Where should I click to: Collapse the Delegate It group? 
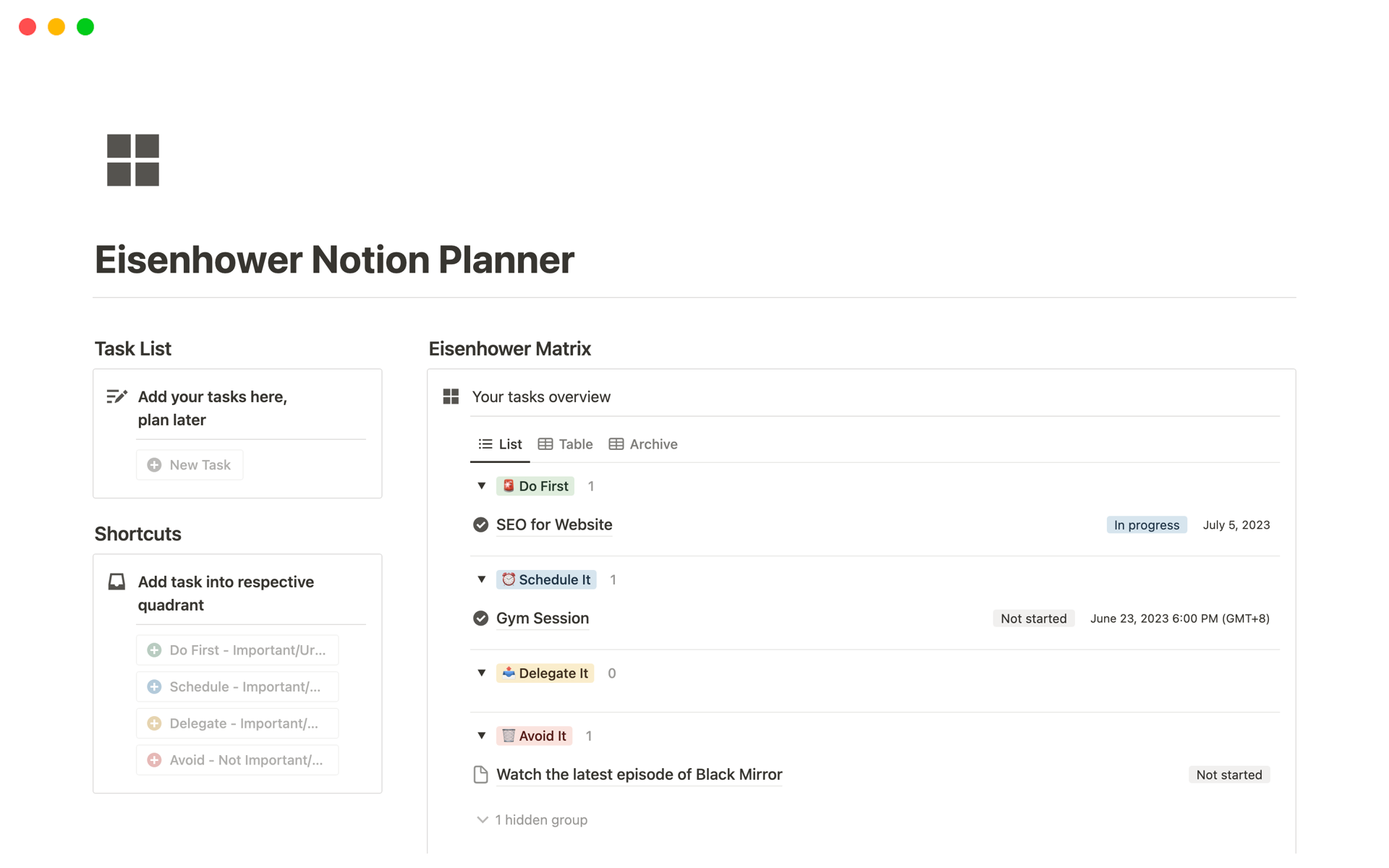482,673
